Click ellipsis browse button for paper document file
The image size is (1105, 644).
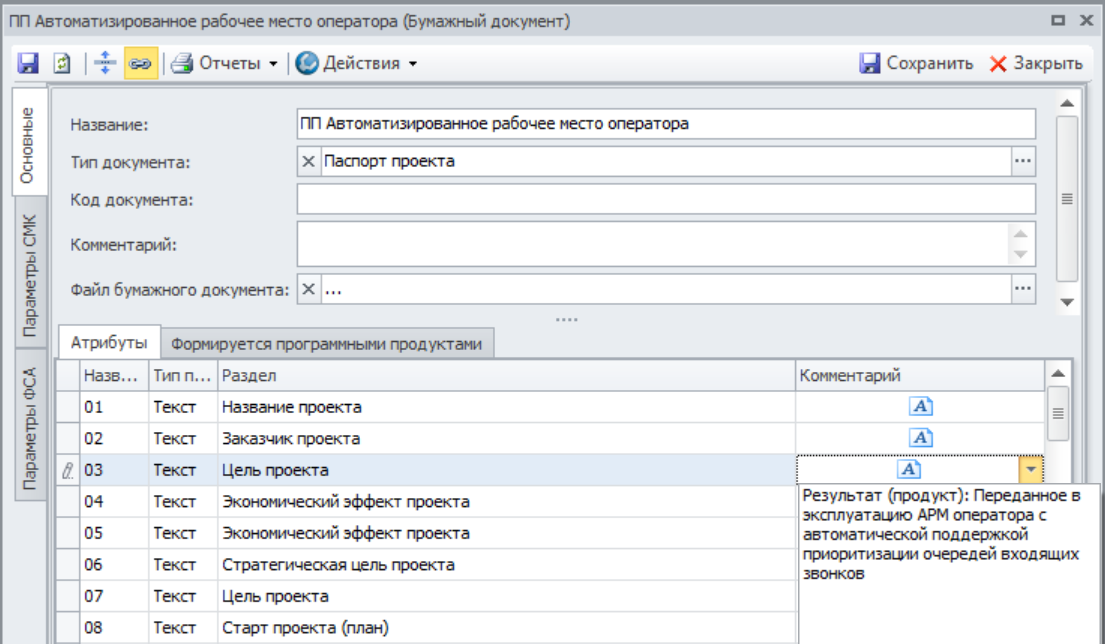coord(1023,289)
